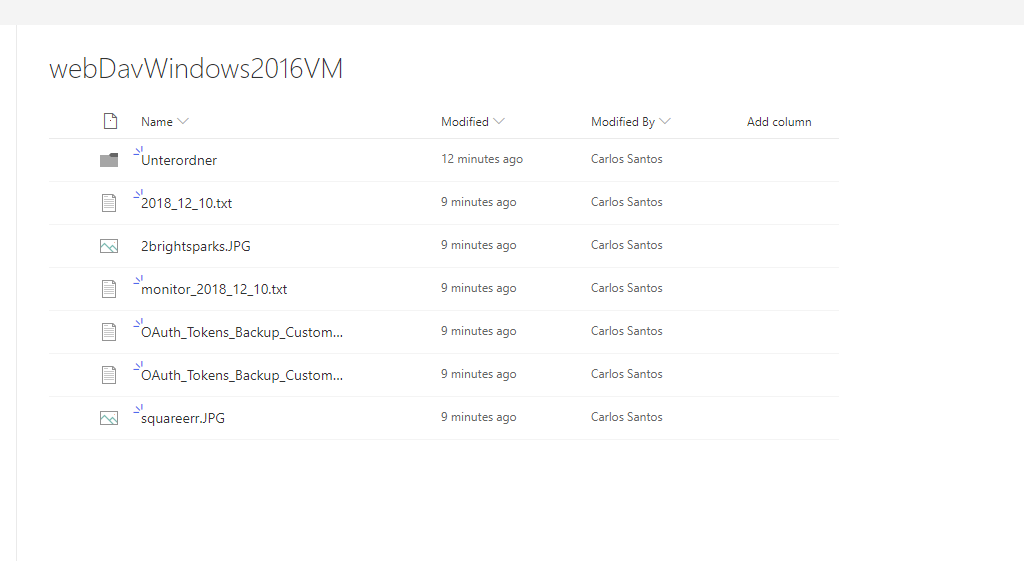Screen dimensions: 1024x561
Task: Click the image icon beside 2brightsparks.JPG
Action: [x=109, y=246]
